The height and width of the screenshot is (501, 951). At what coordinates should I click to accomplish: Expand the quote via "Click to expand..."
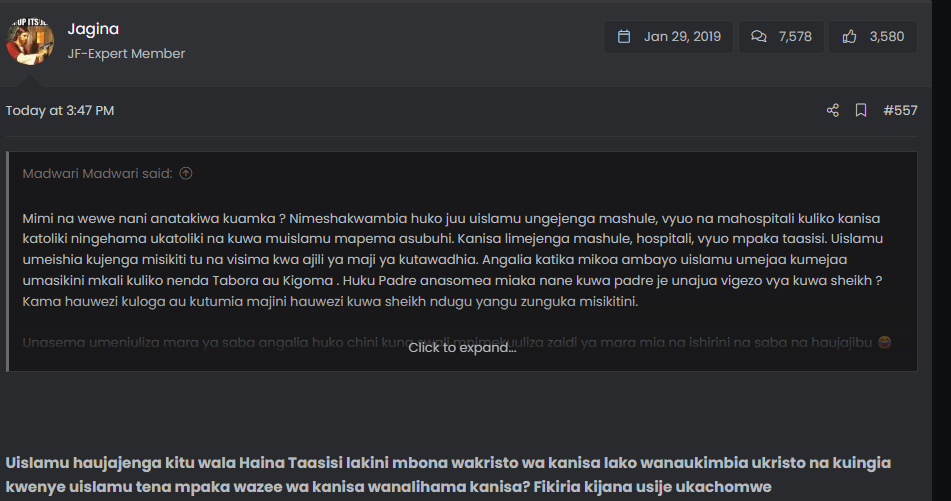(462, 348)
